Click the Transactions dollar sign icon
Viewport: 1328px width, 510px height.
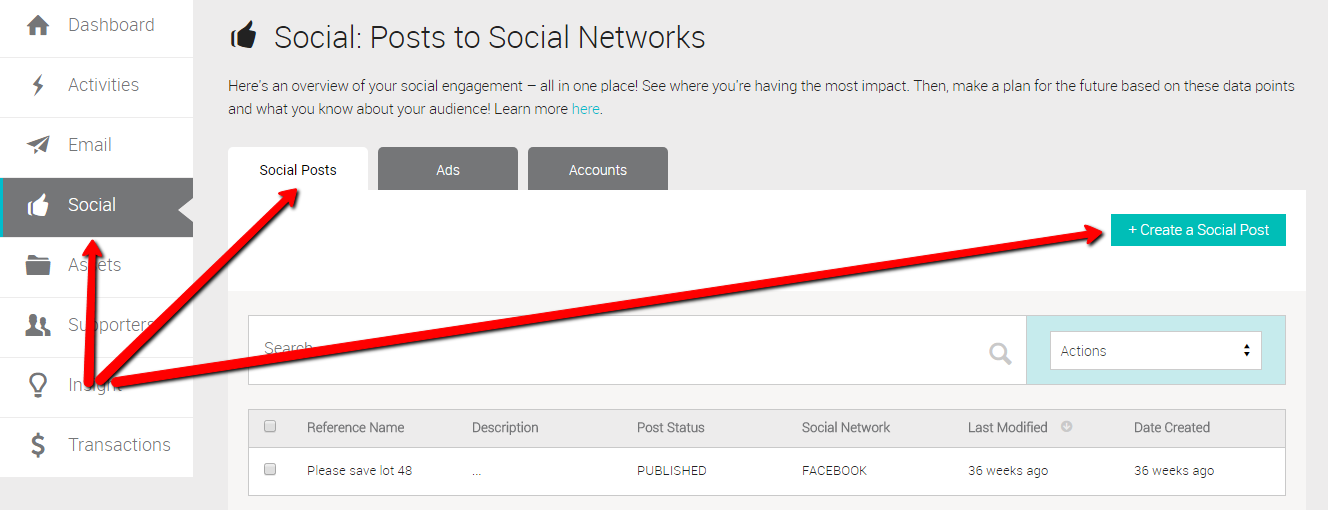tap(38, 445)
